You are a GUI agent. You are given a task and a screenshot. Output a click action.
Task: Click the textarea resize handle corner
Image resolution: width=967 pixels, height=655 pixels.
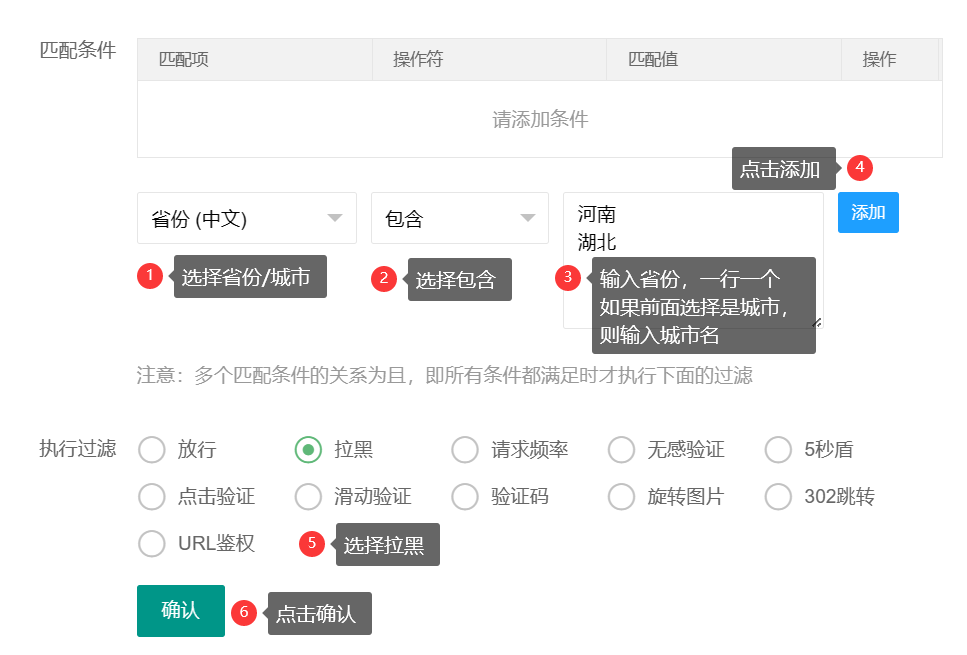(x=817, y=322)
